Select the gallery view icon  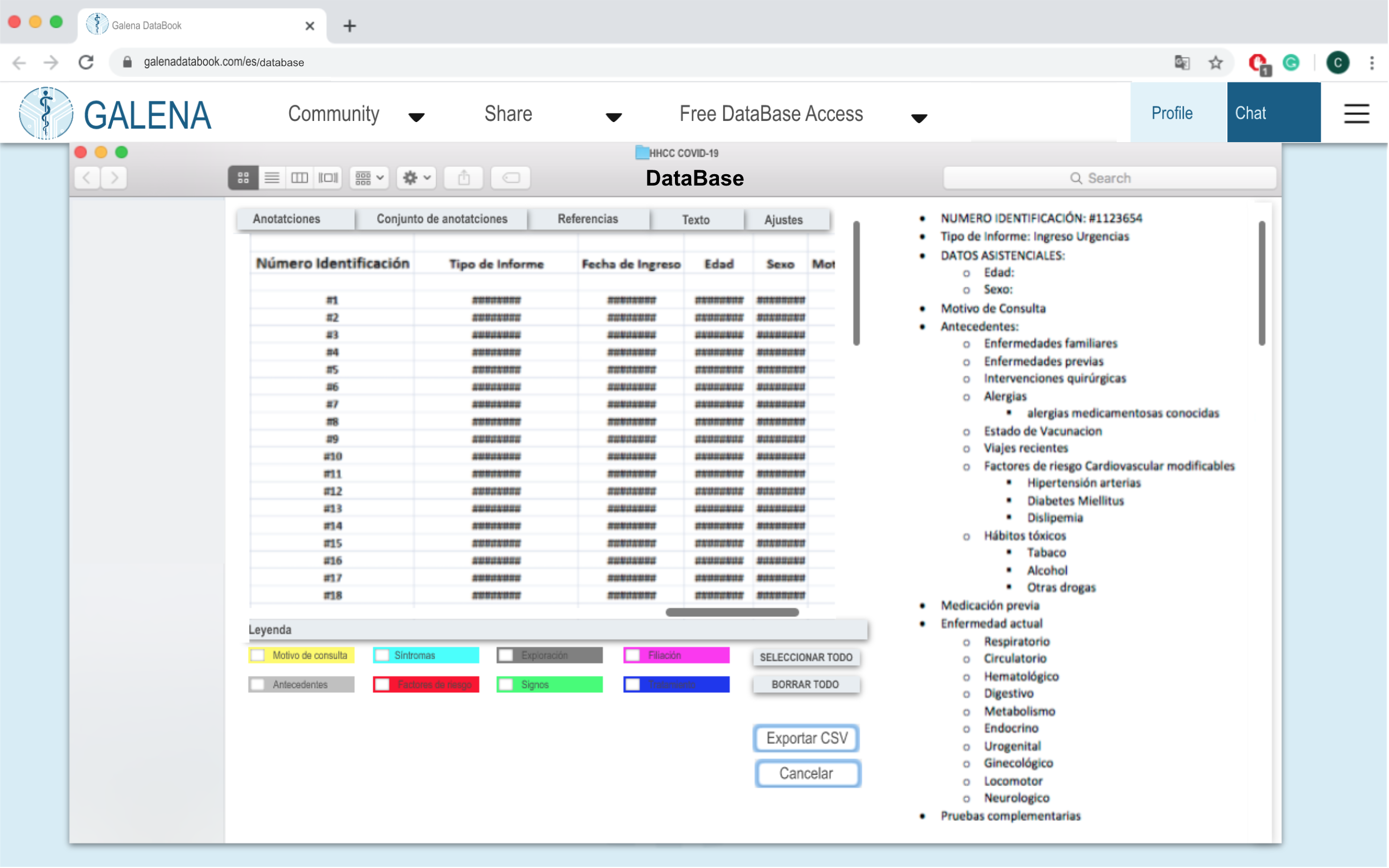pyautogui.click(x=328, y=178)
